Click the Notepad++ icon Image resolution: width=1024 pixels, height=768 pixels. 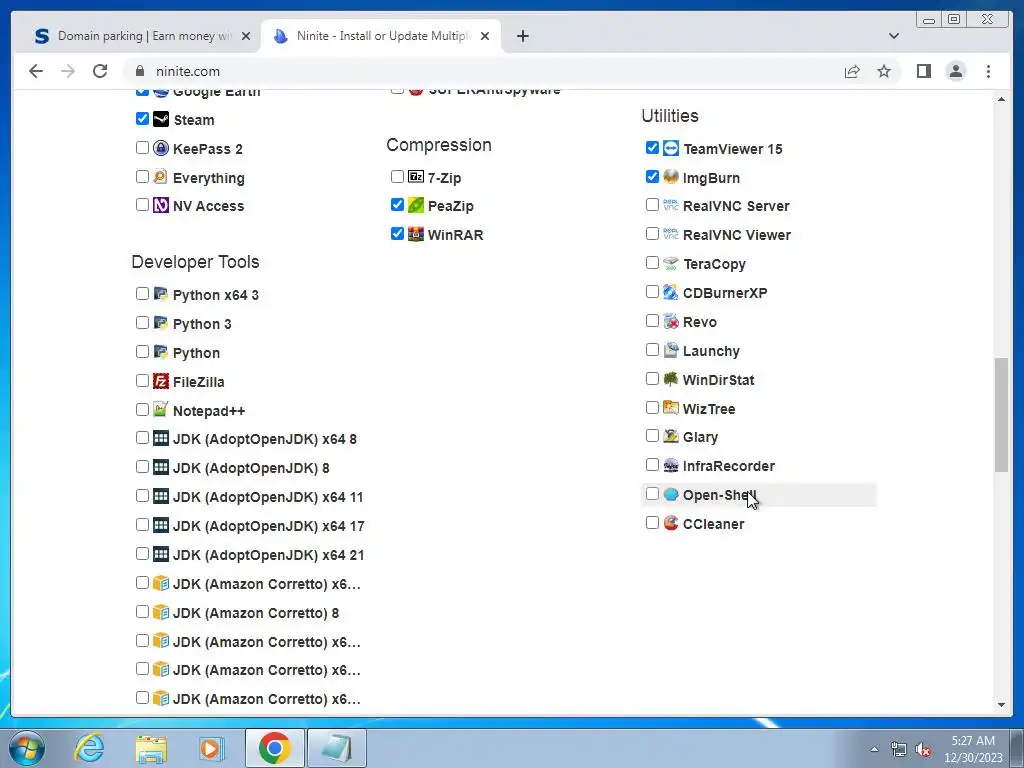click(x=161, y=409)
